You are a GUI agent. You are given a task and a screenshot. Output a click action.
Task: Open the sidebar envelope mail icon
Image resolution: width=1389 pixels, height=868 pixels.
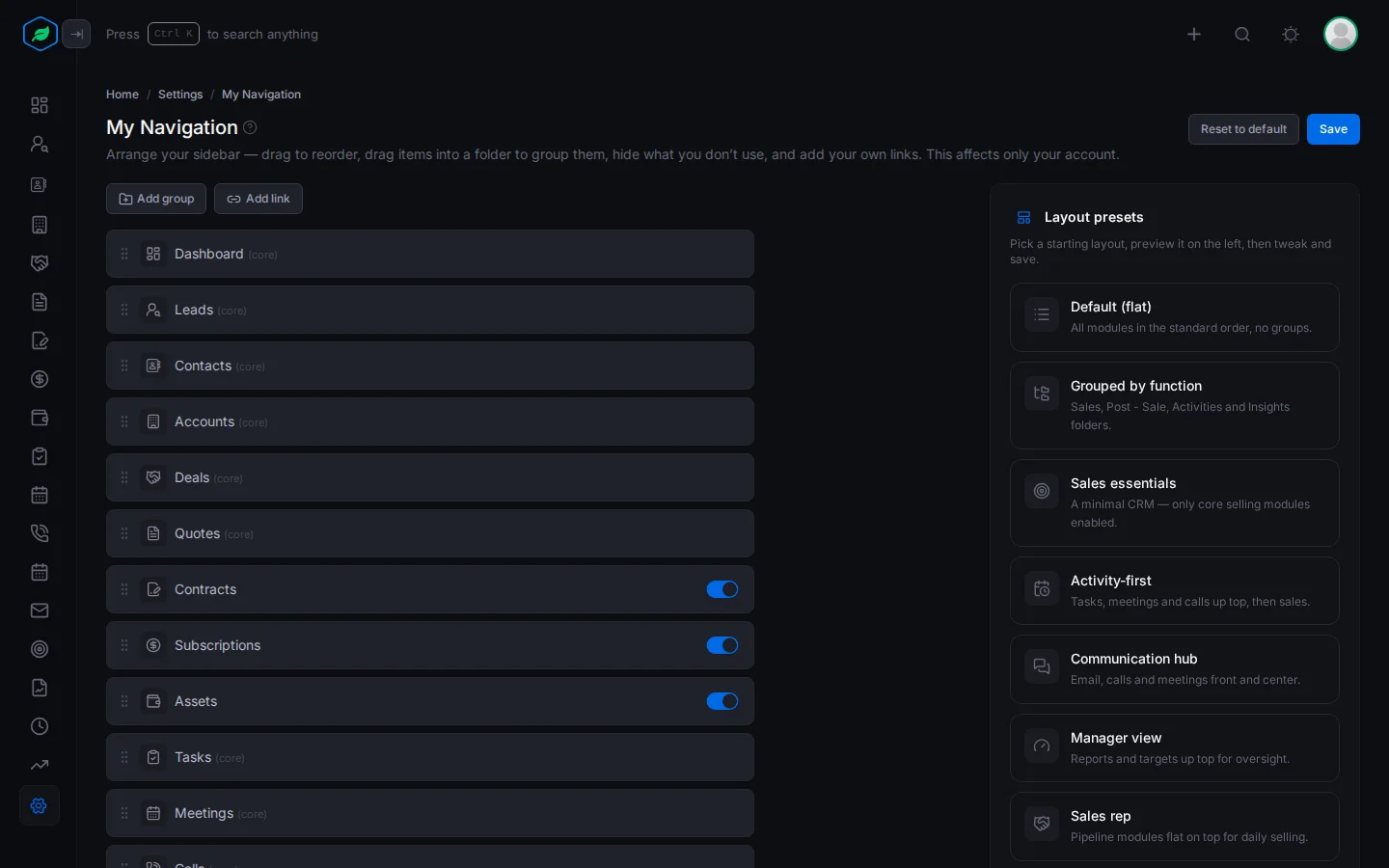coord(40,610)
